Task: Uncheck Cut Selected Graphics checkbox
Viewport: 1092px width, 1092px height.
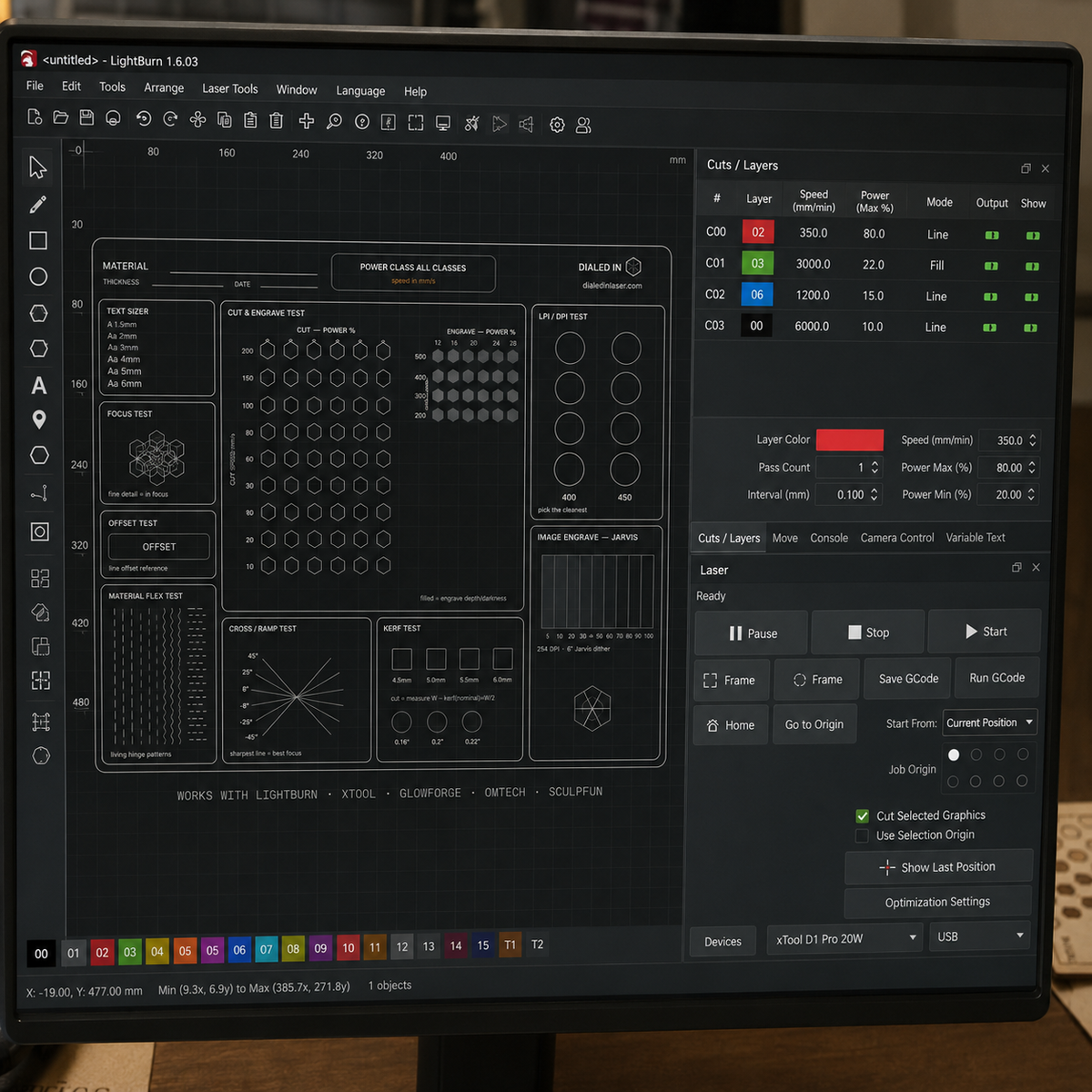Action: coord(863,815)
